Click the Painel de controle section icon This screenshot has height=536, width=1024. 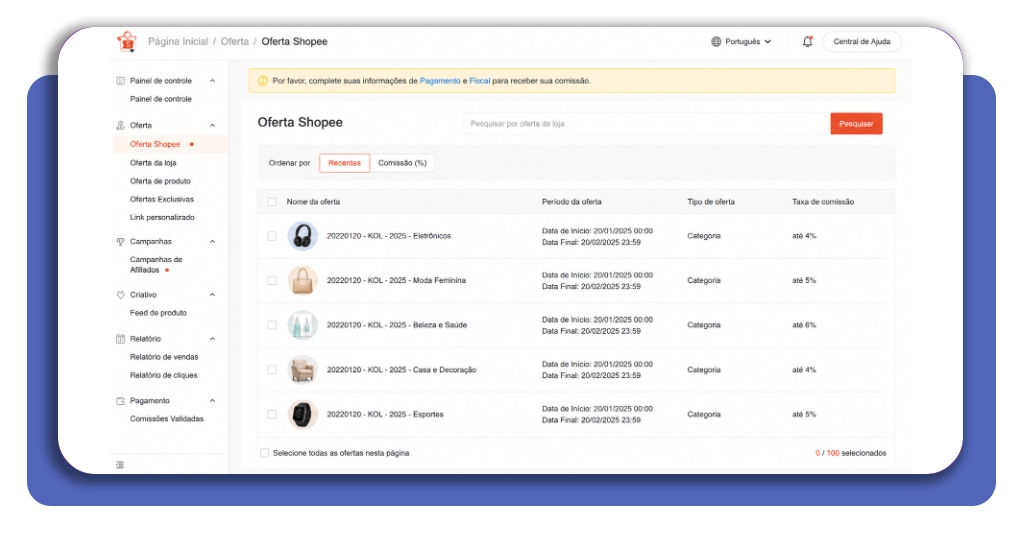pyautogui.click(x=120, y=81)
